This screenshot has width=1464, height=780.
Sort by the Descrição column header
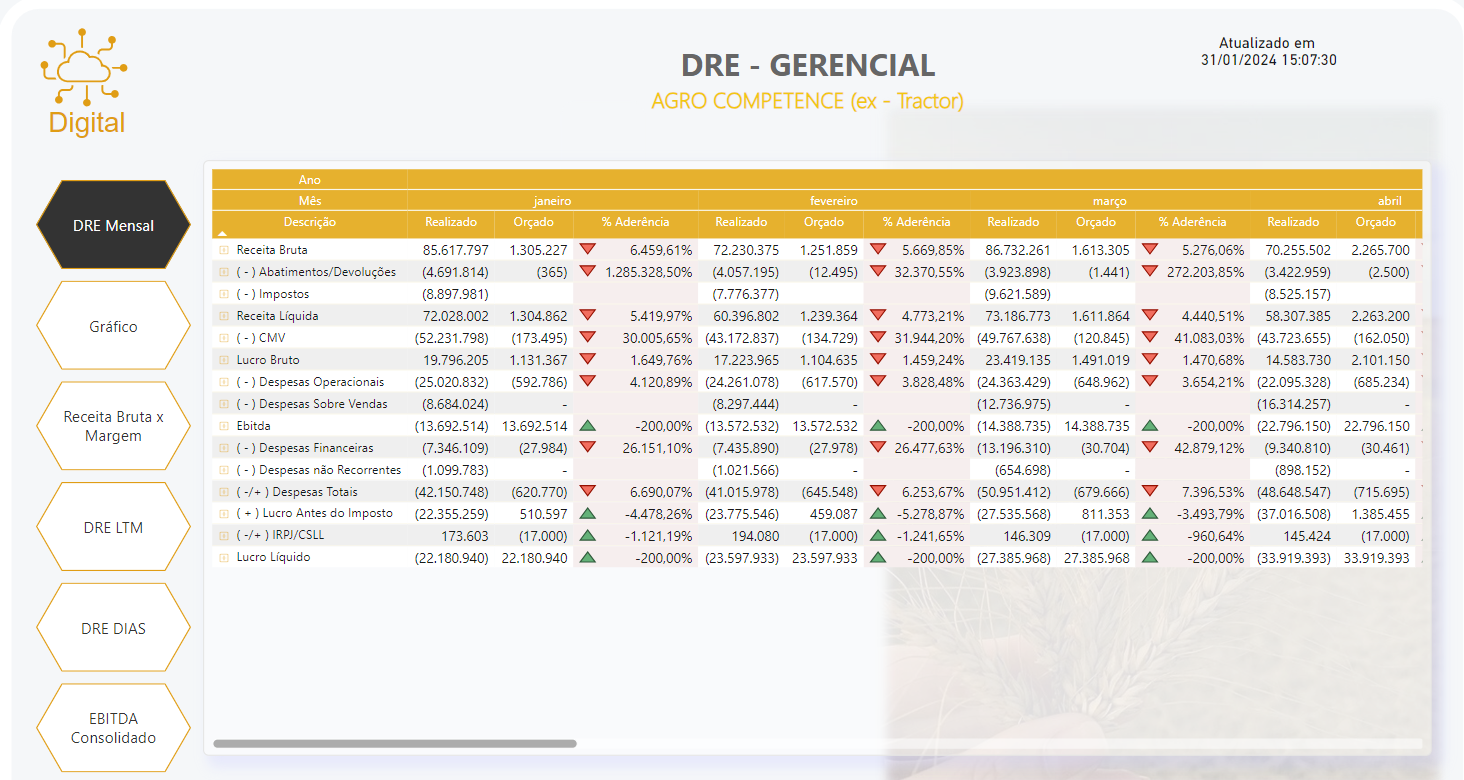click(310, 222)
